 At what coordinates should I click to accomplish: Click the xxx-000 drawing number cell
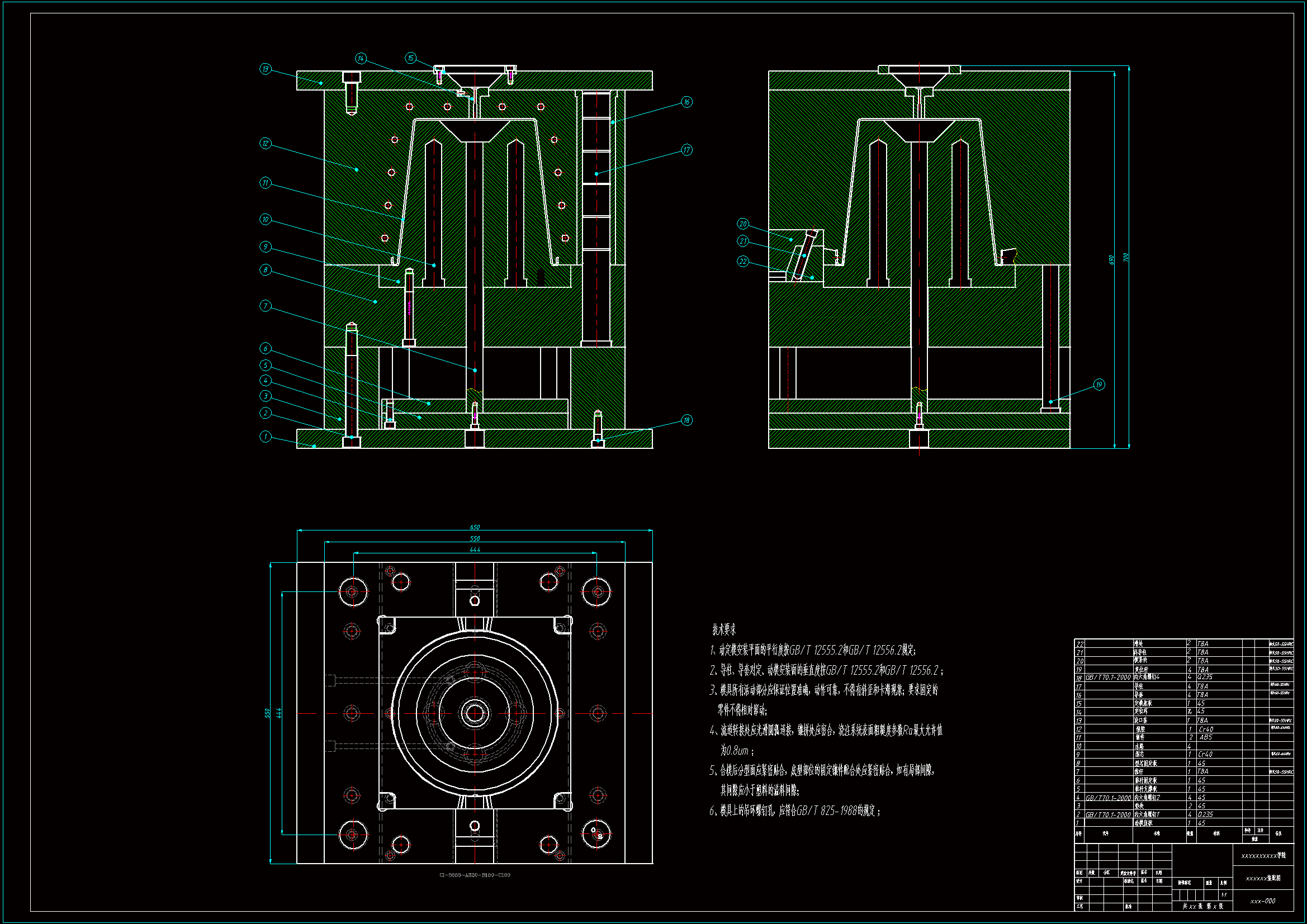click(x=1263, y=901)
